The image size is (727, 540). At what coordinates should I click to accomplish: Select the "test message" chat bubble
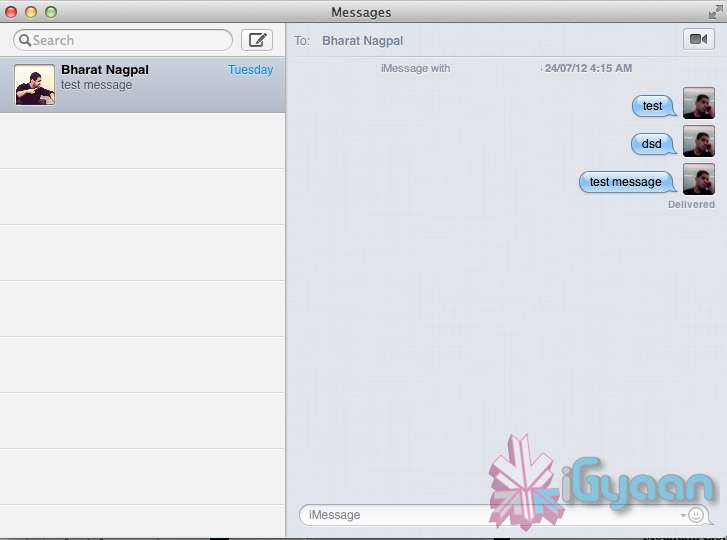(626, 182)
